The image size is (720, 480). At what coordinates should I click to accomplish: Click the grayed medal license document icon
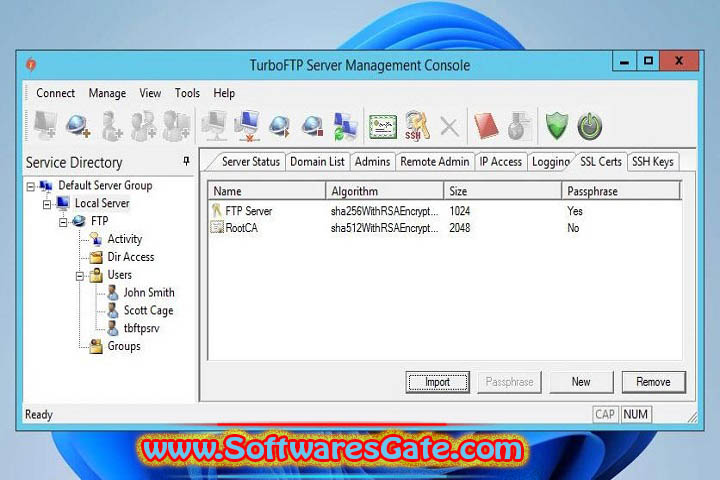click(x=519, y=126)
